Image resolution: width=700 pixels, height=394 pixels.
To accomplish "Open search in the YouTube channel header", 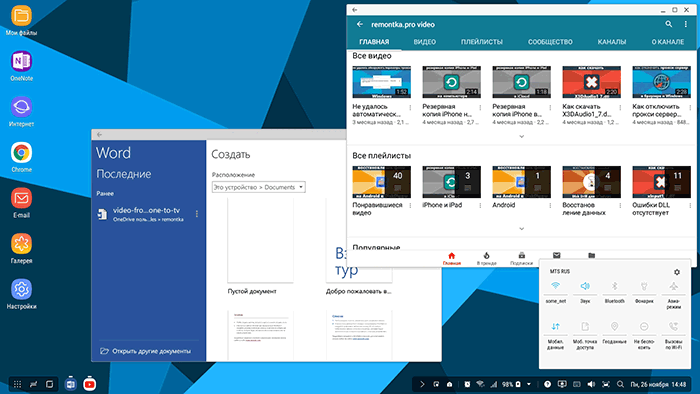I will click(668, 24).
